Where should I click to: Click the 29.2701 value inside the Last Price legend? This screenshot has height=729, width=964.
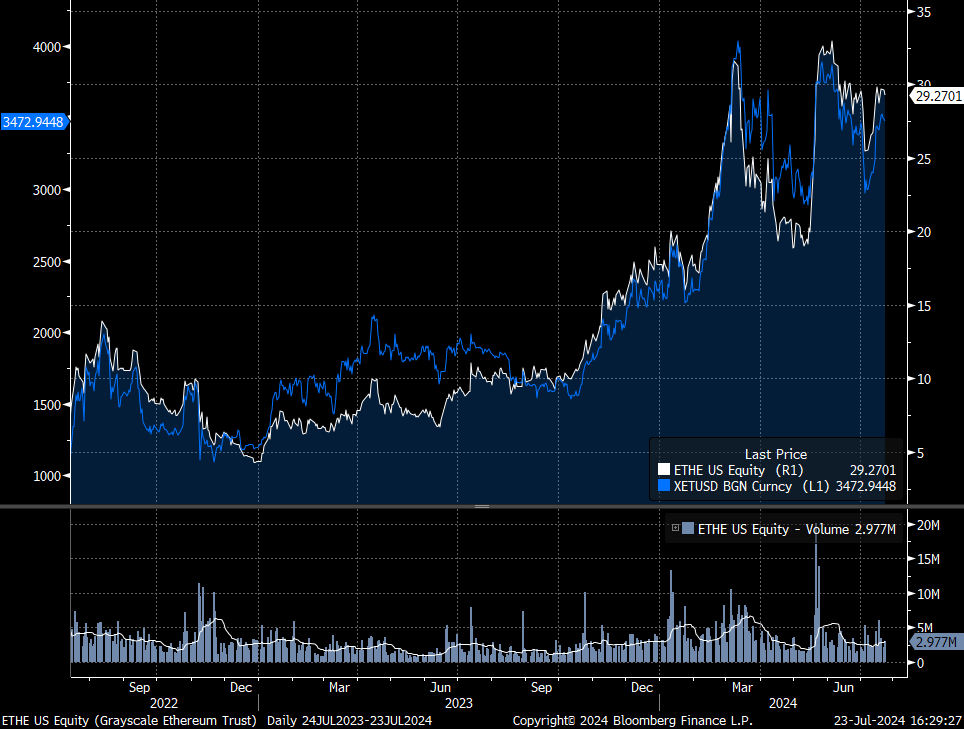873,470
